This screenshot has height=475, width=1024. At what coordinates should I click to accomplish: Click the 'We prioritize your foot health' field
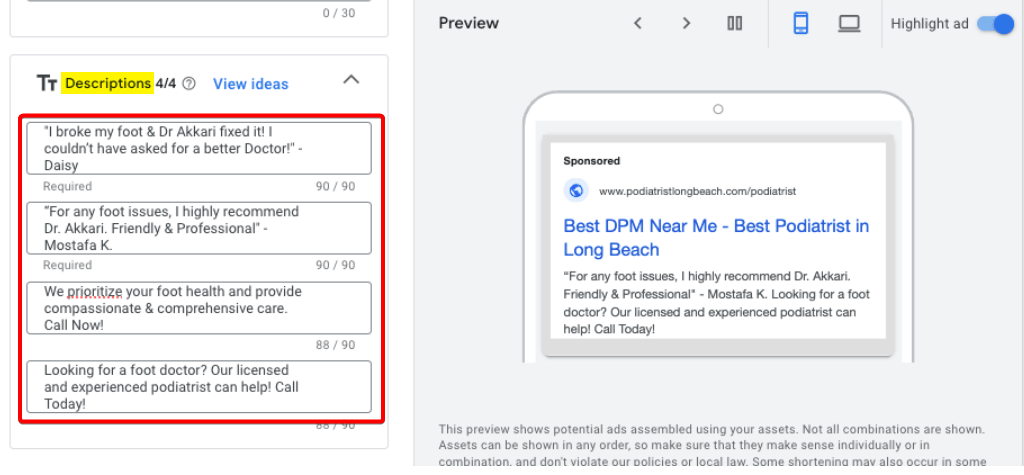point(198,308)
